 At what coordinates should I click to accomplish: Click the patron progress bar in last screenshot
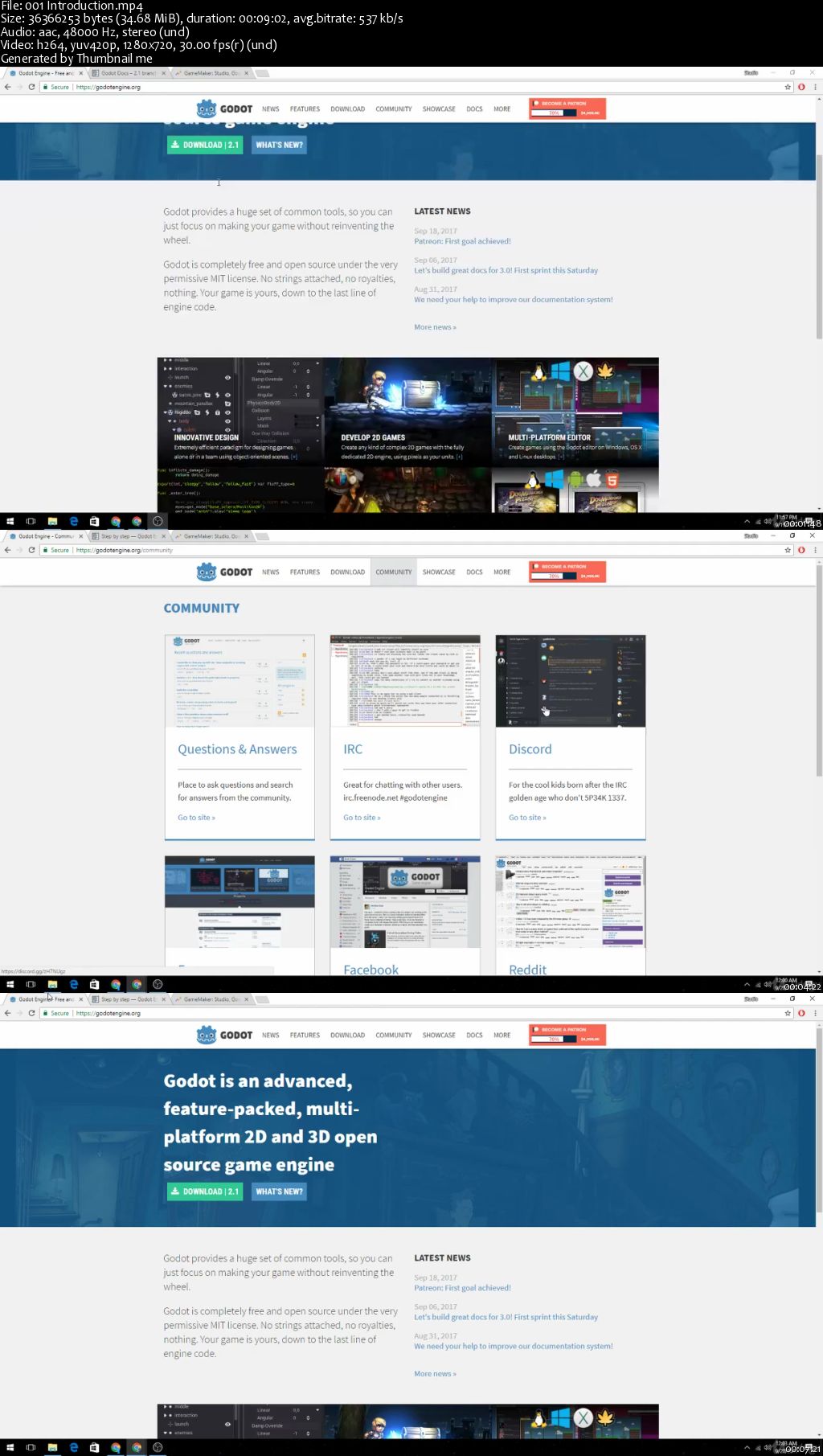[x=554, y=1040]
